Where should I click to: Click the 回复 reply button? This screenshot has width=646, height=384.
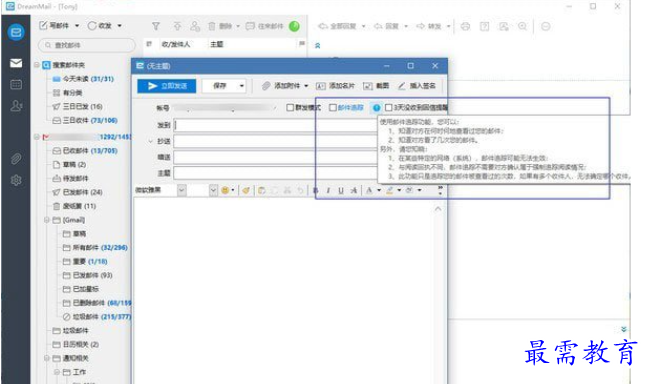pos(386,26)
